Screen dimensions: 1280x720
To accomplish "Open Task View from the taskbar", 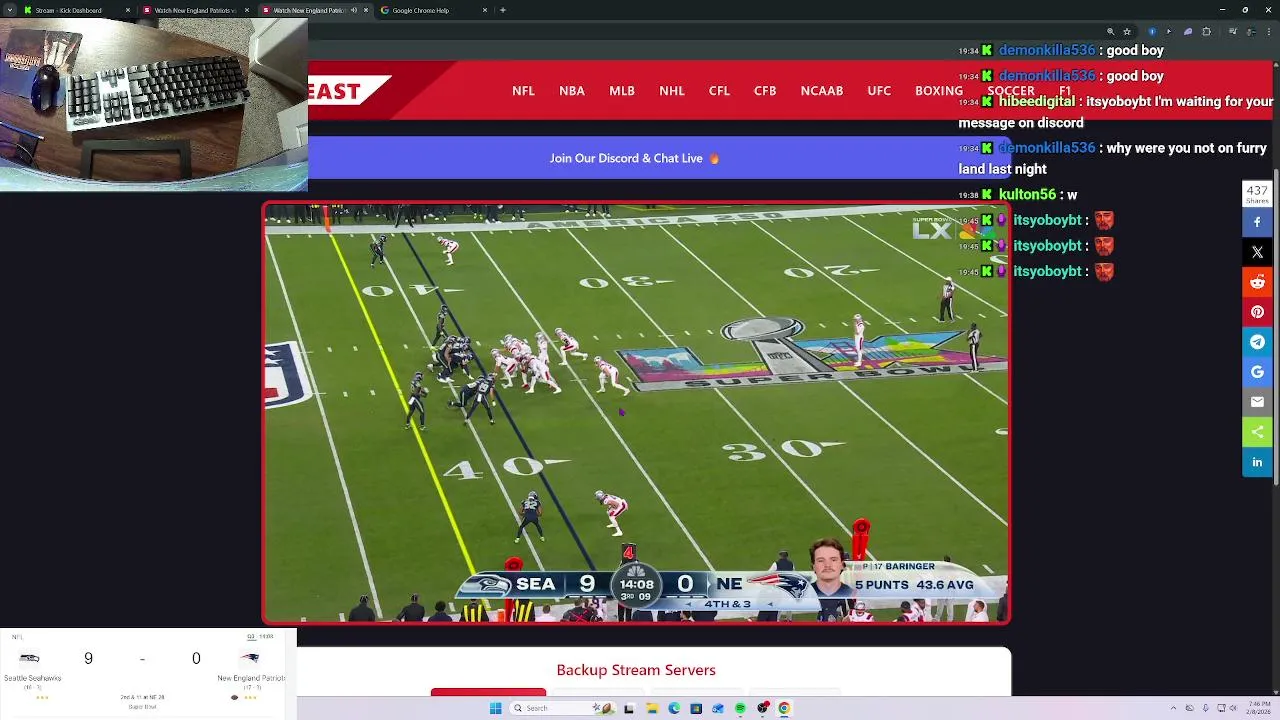I will 630,708.
